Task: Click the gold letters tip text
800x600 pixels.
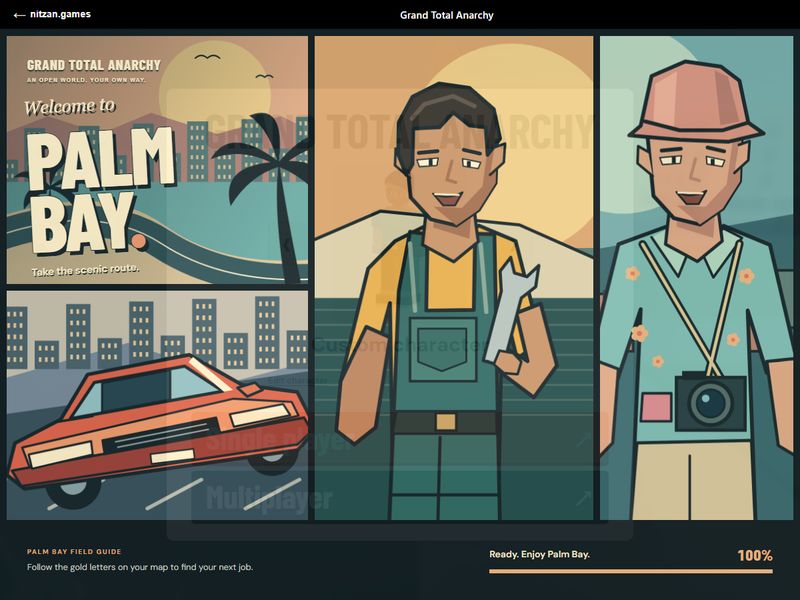Action: point(140,567)
